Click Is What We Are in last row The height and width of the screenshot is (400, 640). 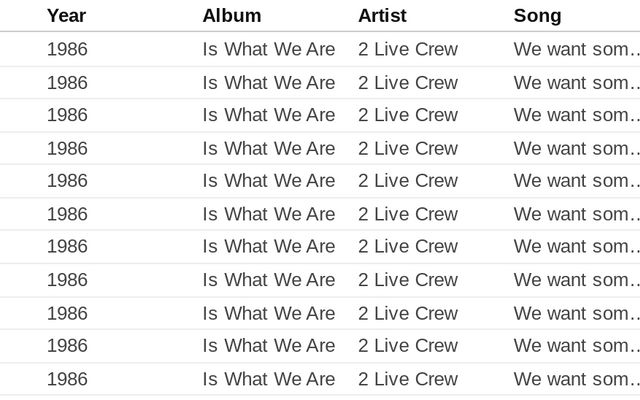pyautogui.click(x=269, y=379)
